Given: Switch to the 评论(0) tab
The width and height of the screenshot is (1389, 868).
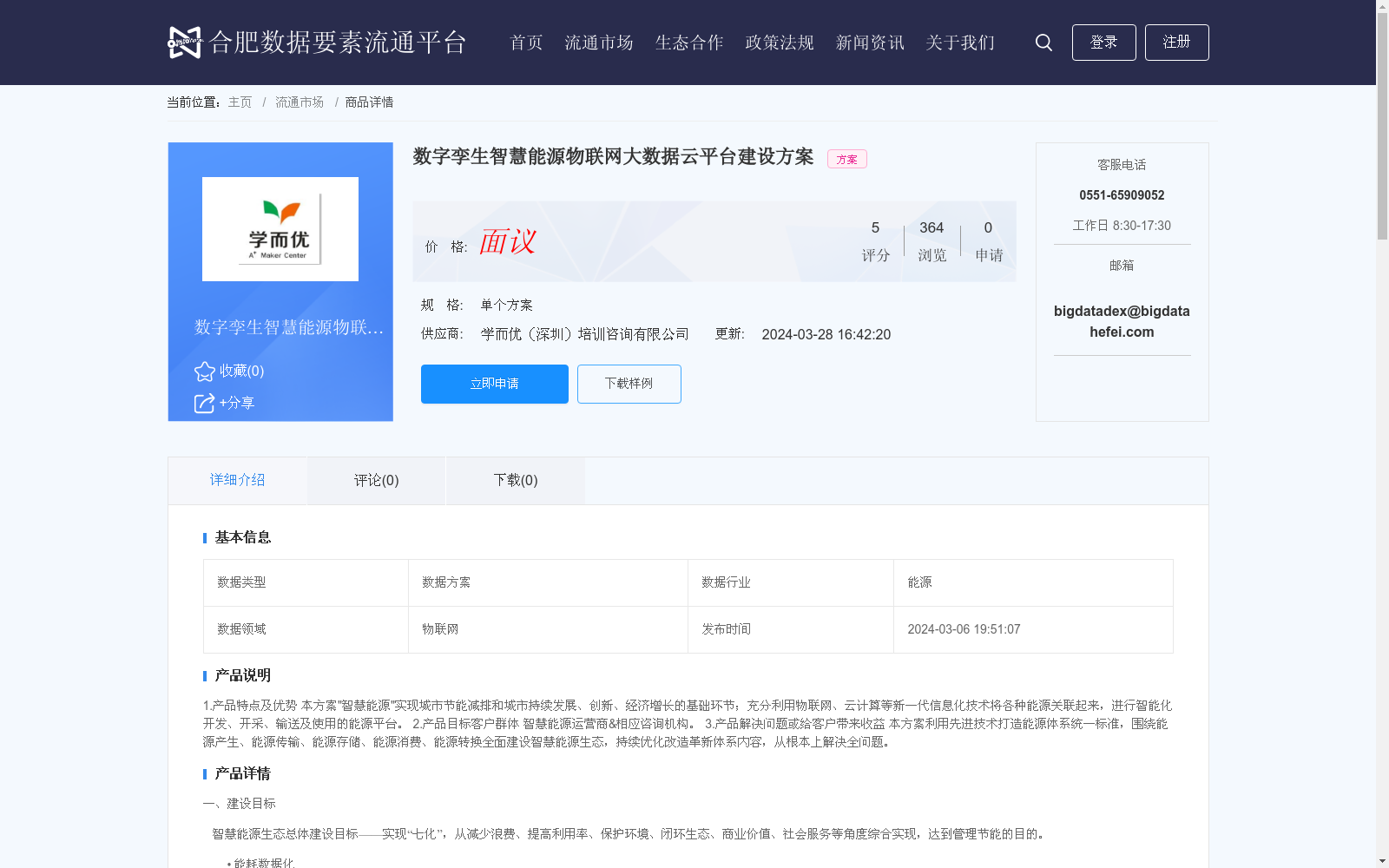Looking at the screenshot, I should [x=377, y=481].
